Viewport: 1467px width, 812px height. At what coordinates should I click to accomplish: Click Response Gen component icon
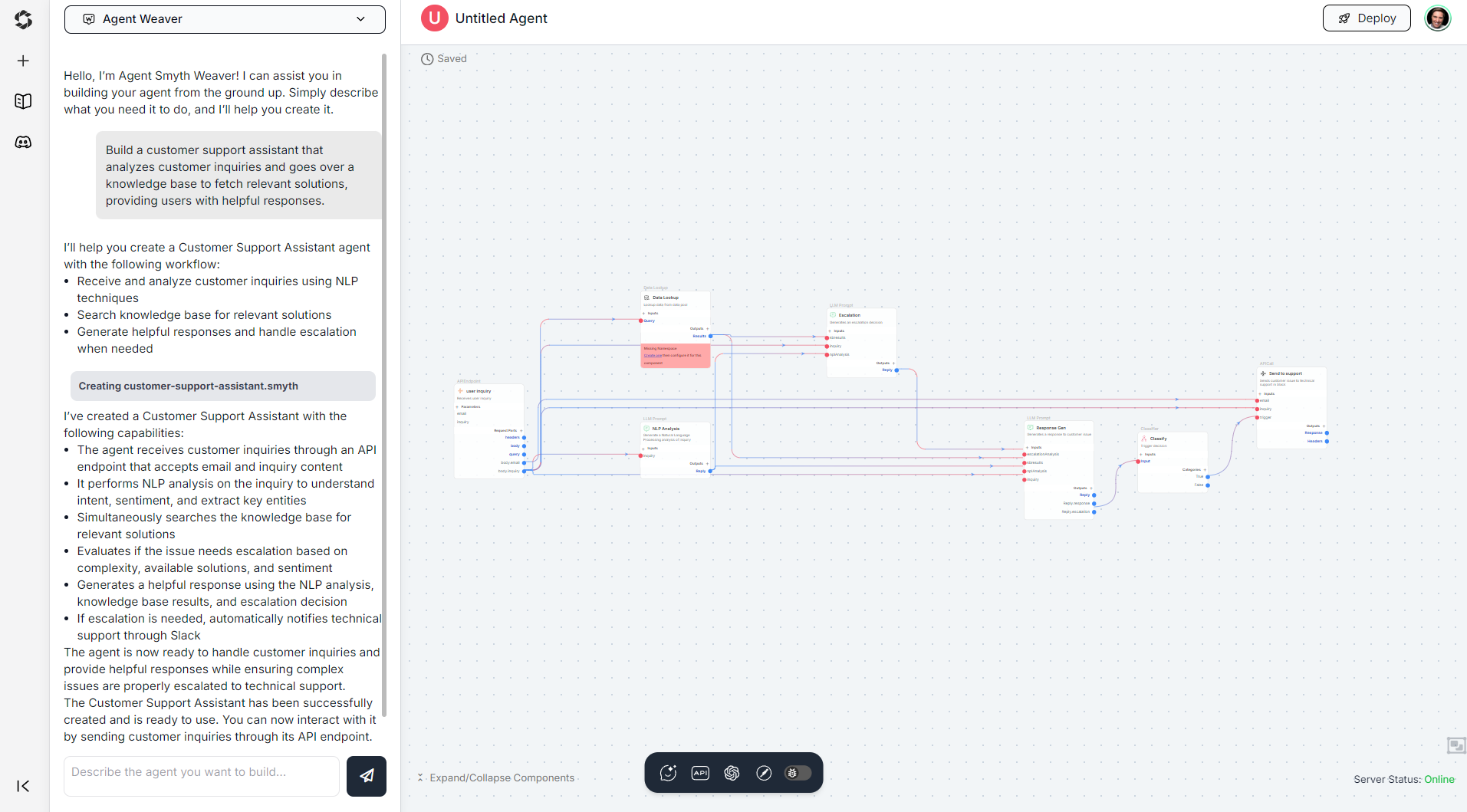click(1031, 428)
